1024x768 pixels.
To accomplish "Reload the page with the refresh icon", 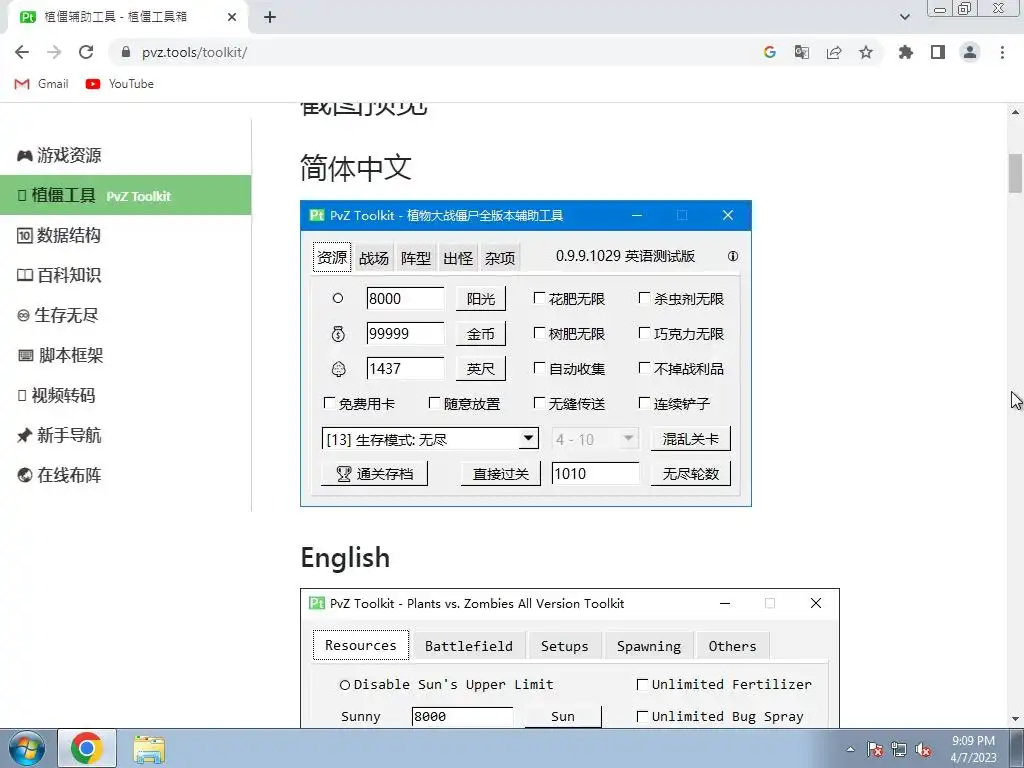I will point(86,52).
